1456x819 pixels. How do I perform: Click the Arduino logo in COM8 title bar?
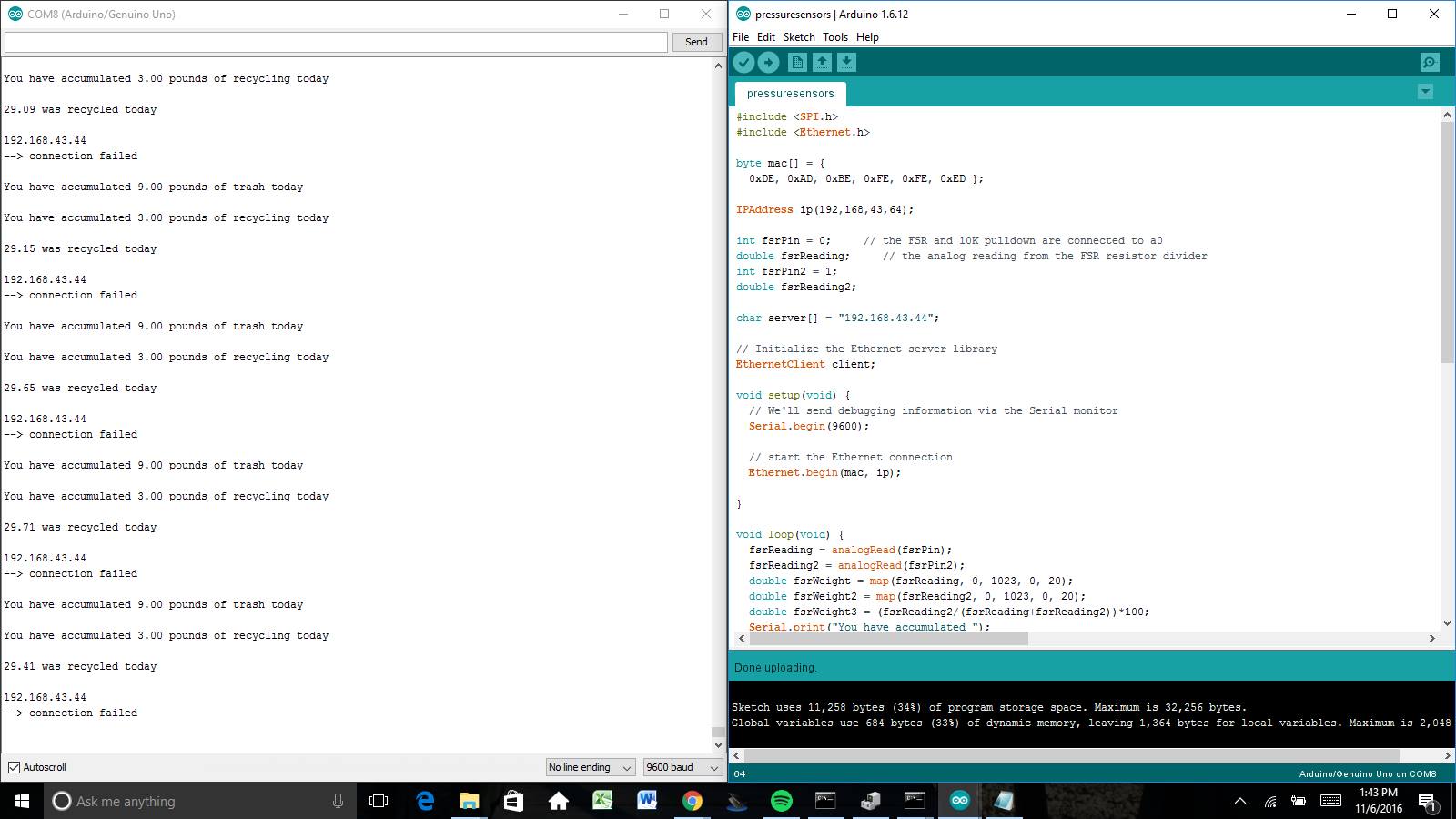click(15, 14)
